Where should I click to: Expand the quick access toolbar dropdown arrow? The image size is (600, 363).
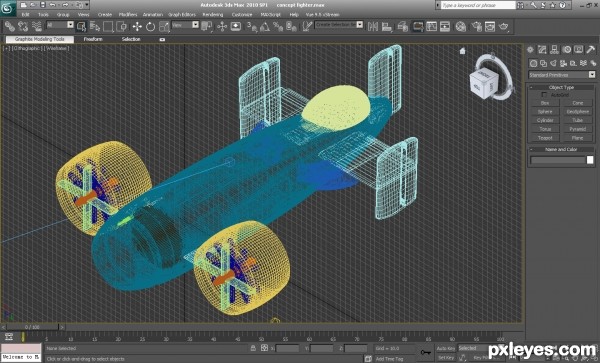87,5
